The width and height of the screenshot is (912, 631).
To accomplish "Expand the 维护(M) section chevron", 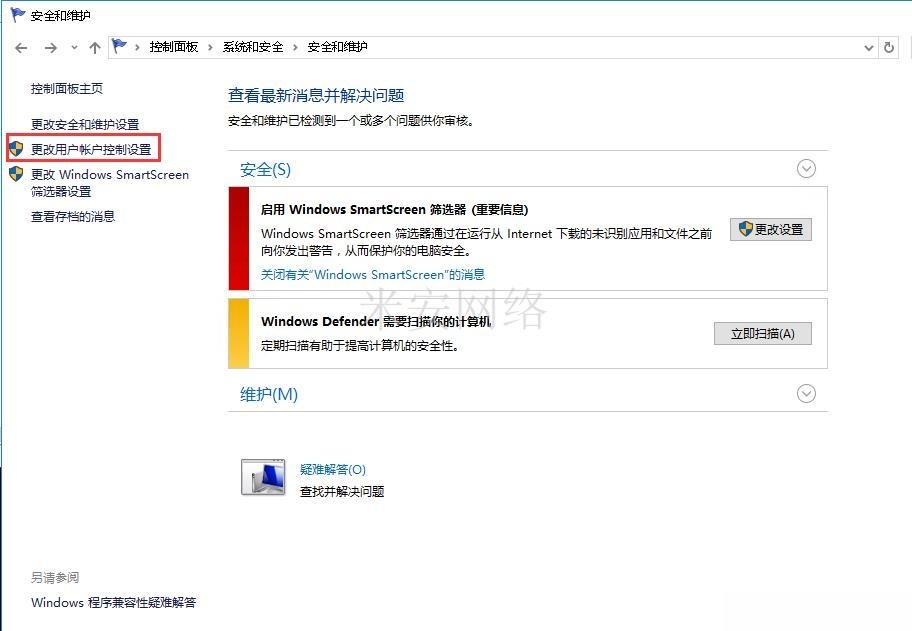I will (806, 394).
